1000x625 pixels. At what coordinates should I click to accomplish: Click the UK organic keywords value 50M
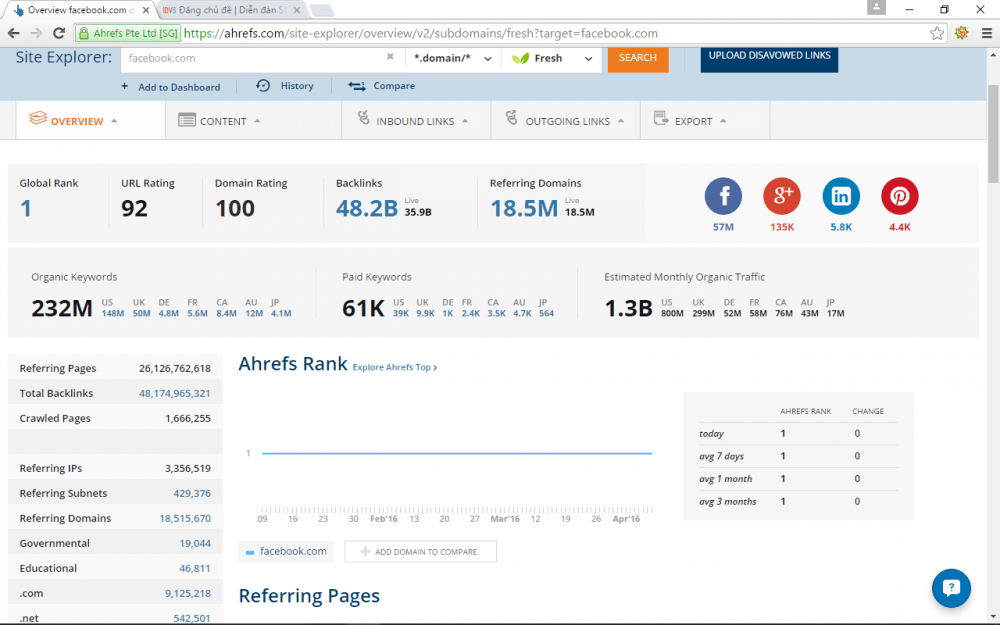click(142, 313)
